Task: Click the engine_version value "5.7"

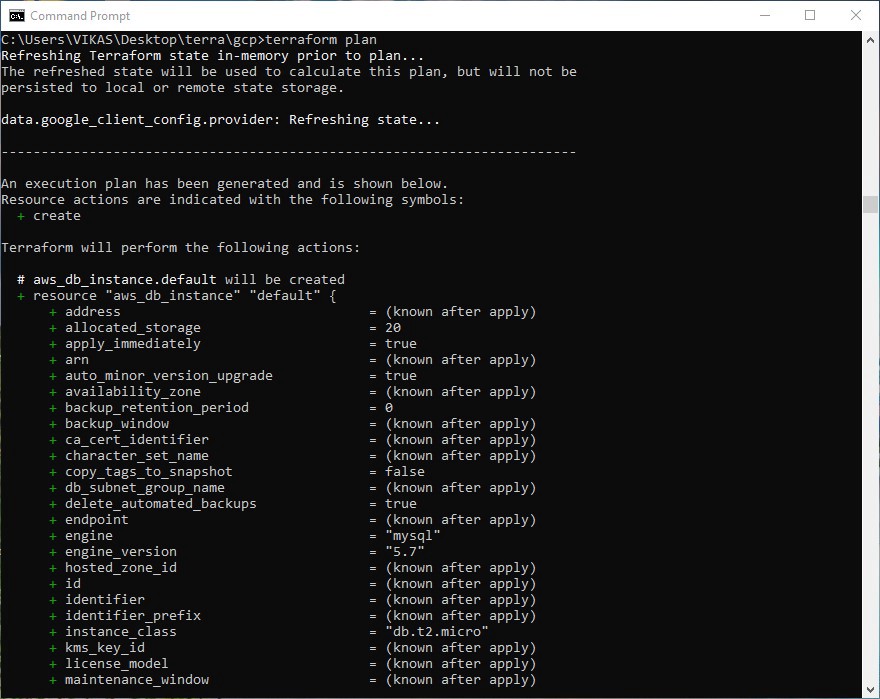Action: coord(405,551)
